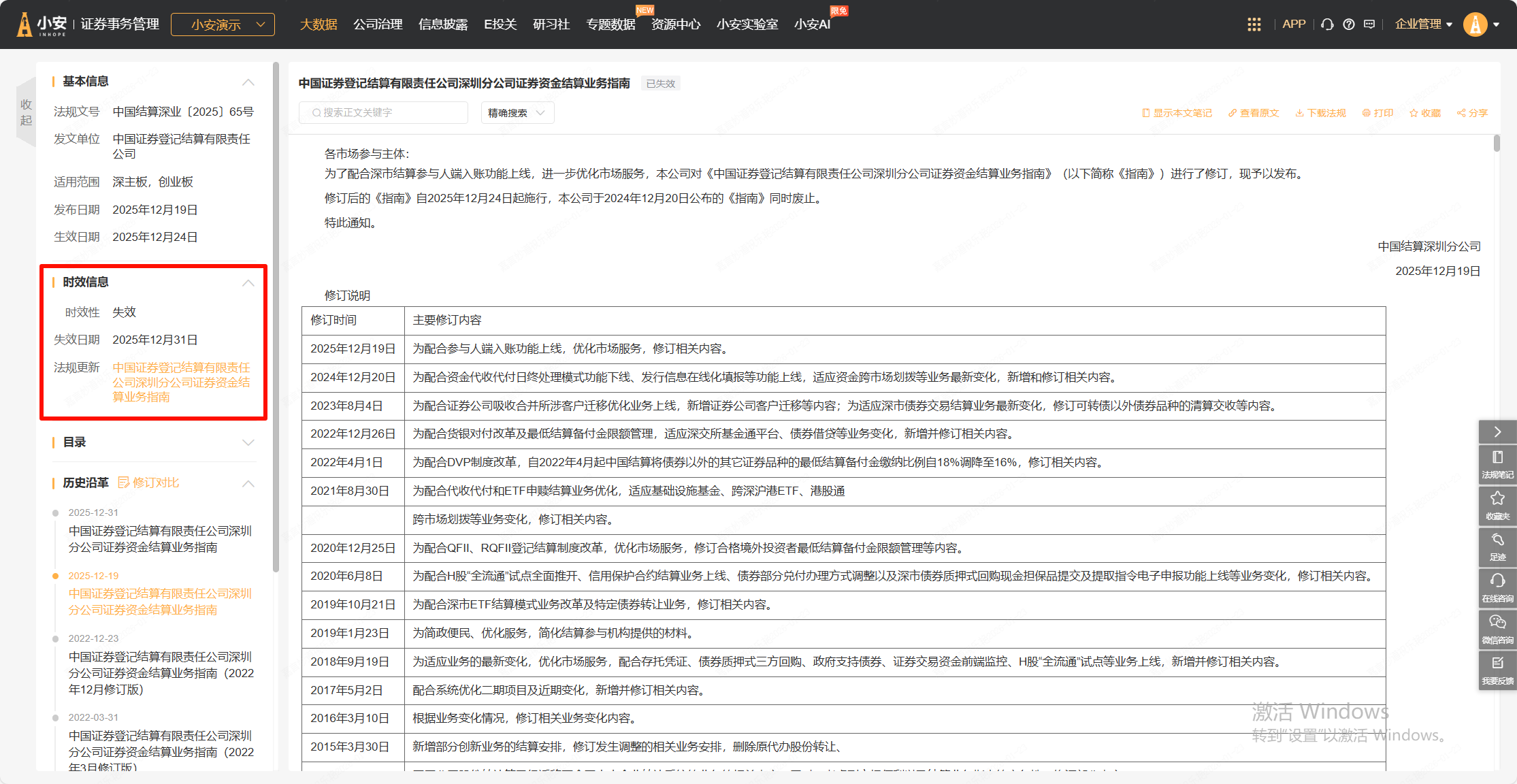Open the 法规笔记 sidebar tool
Image resolution: width=1517 pixels, height=784 pixels.
[1497, 464]
